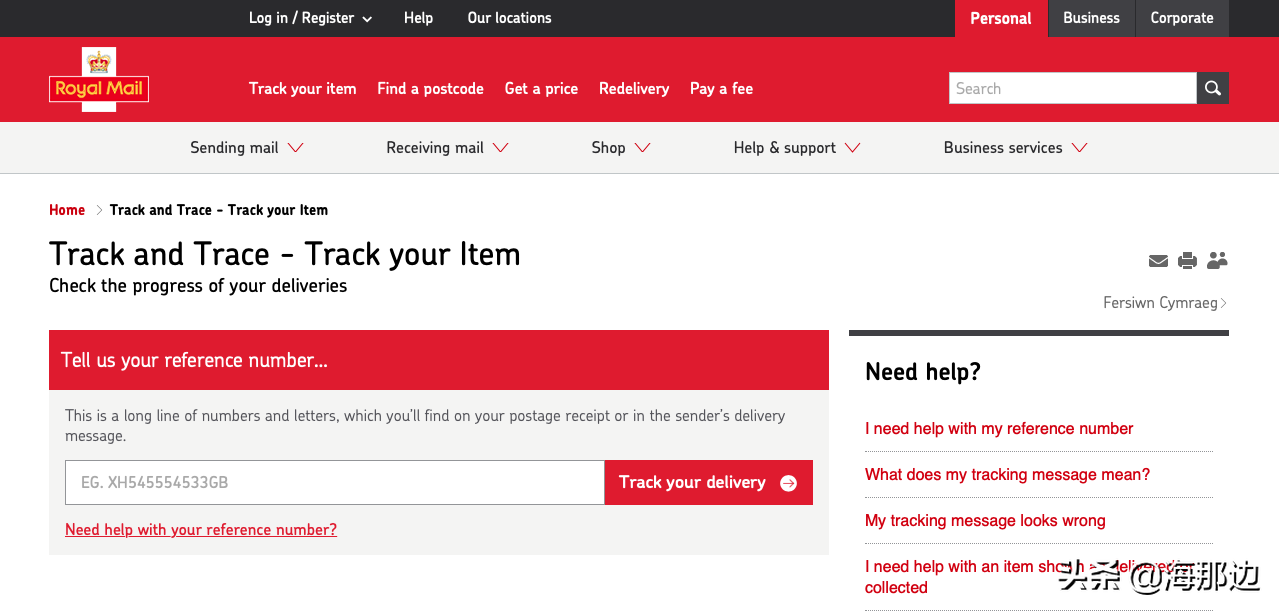1279x611 pixels.
Task: Click the printer icon
Action: pyautogui.click(x=1187, y=261)
